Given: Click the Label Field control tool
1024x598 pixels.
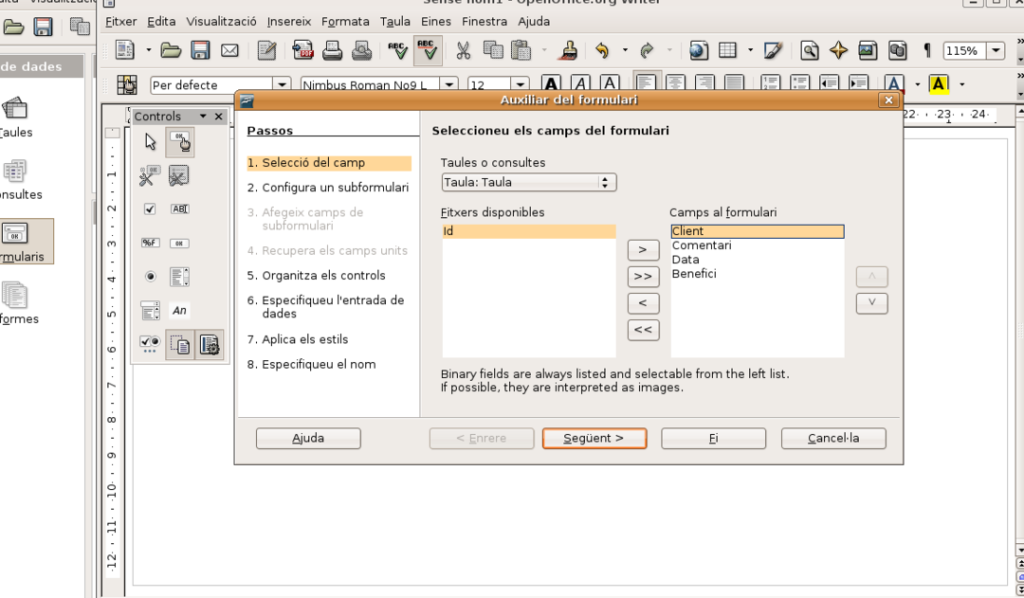Looking at the screenshot, I should (180, 311).
